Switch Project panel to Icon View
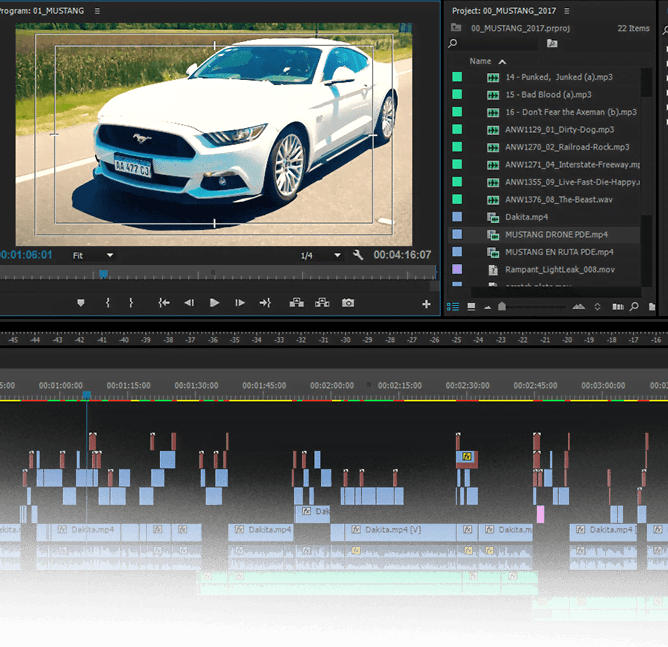The width and height of the screenshot is (668, 647). coord(471,307)
